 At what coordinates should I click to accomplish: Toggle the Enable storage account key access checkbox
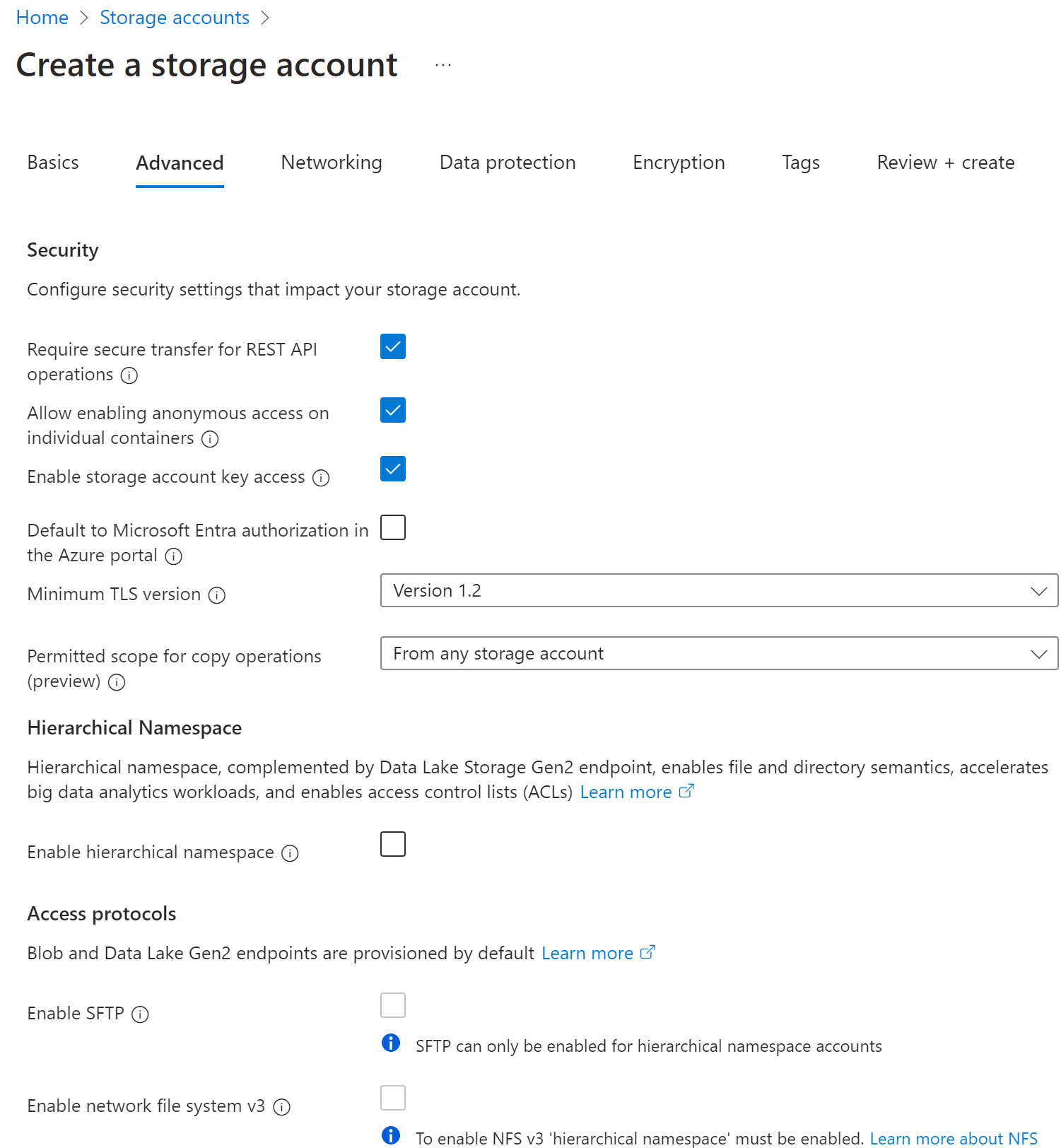[x=393, y=469]
